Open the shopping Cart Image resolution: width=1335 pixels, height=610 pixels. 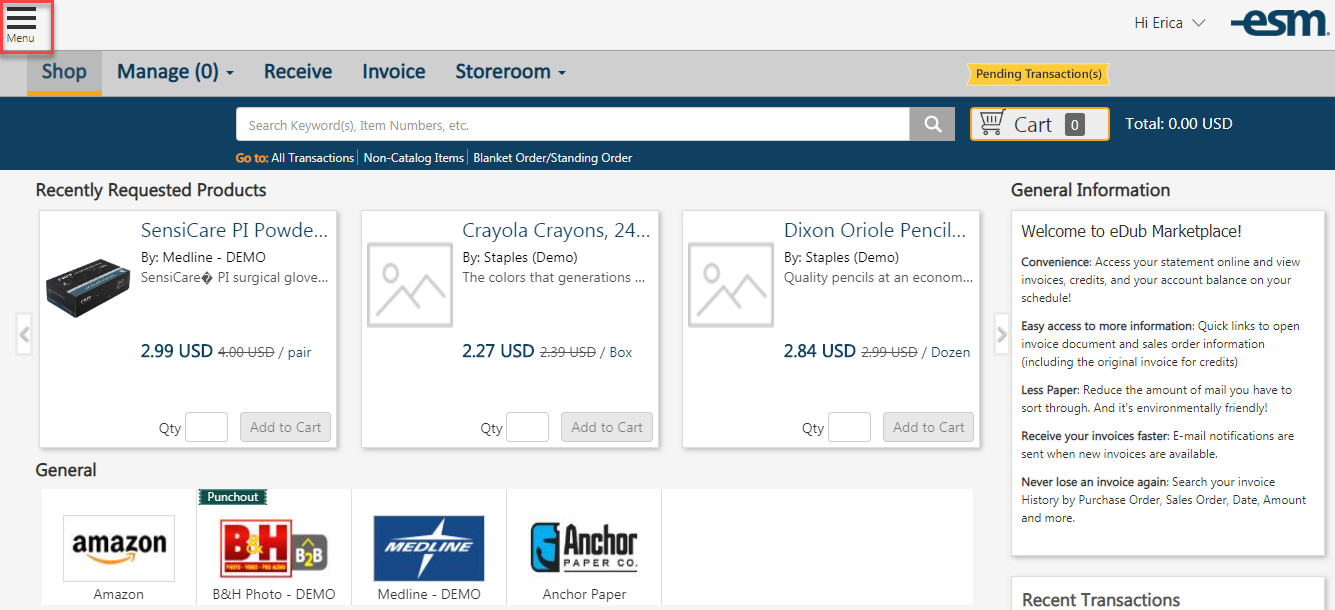coord(1040,124)
